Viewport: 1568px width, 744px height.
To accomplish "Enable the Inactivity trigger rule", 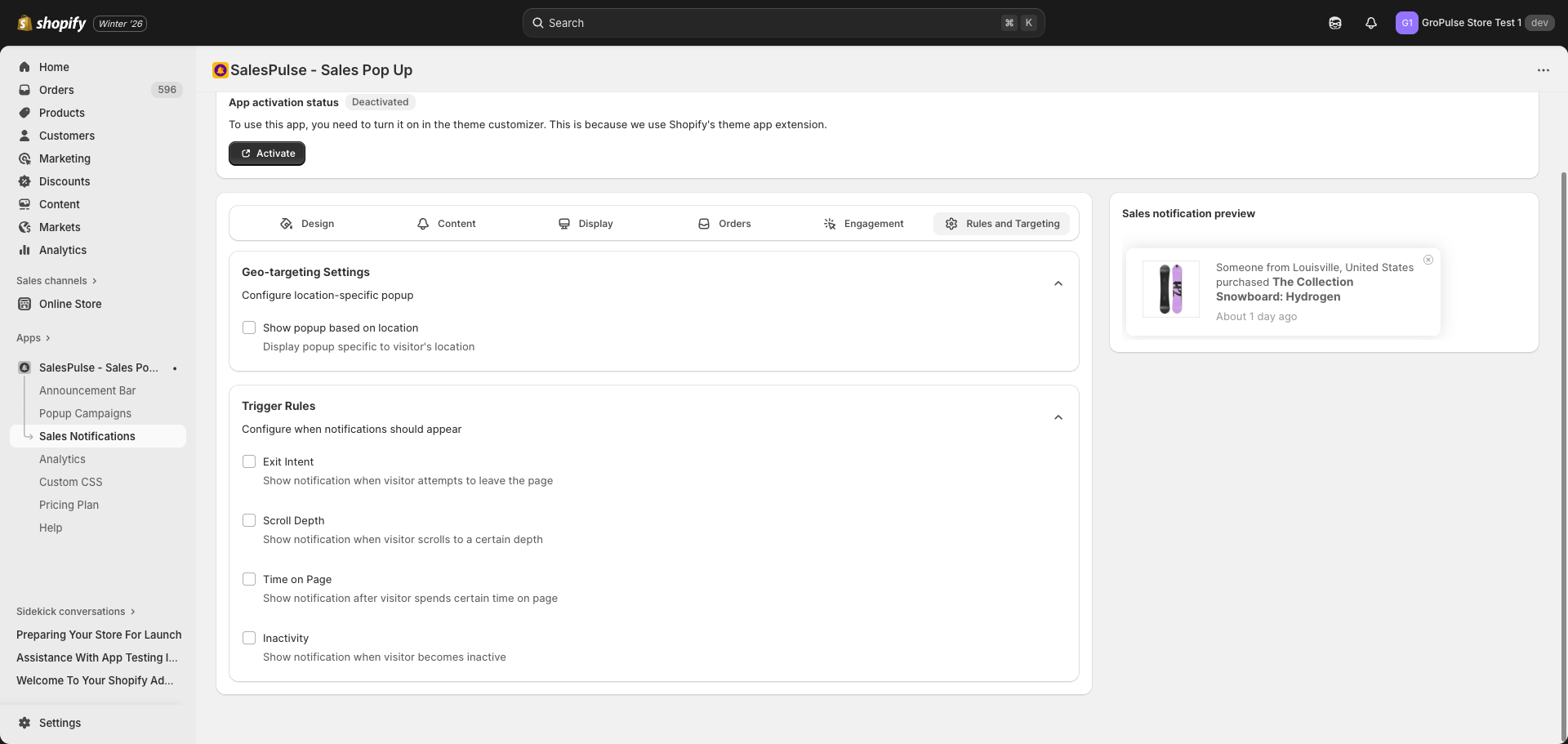I will coord(249,638).
